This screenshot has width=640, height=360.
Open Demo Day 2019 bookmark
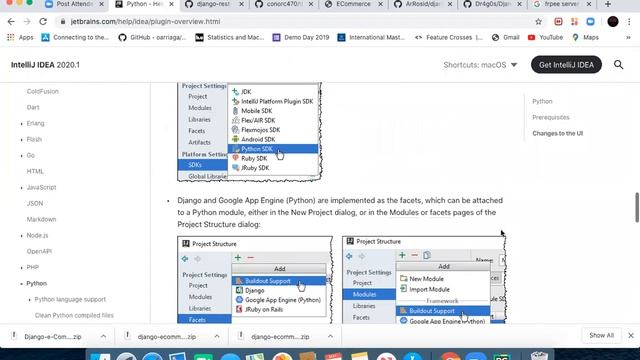click(x=301, y=37)
